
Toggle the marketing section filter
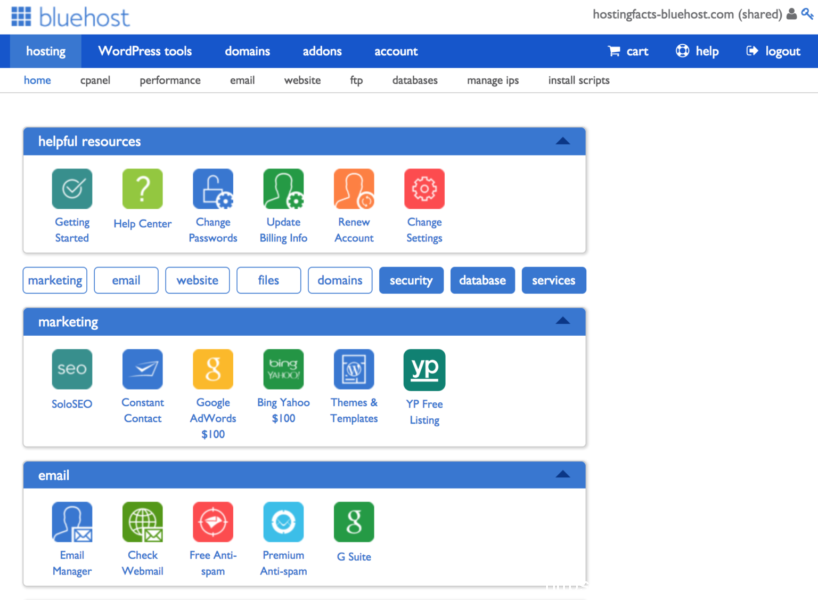coord(55,280)
